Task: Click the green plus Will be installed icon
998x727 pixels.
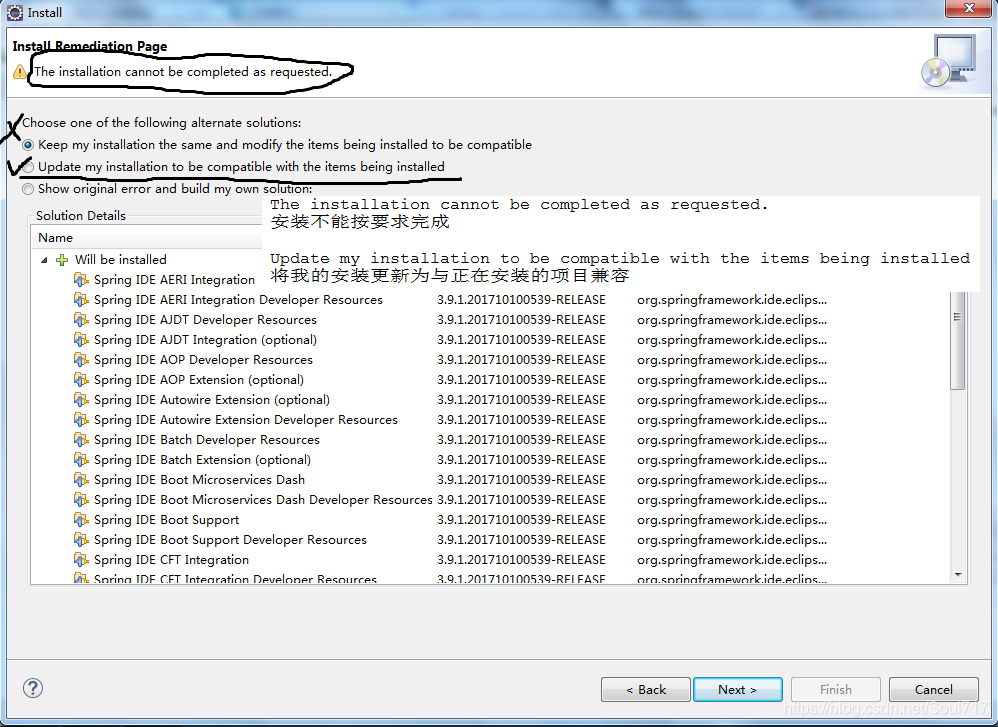Action: point(62,260)
